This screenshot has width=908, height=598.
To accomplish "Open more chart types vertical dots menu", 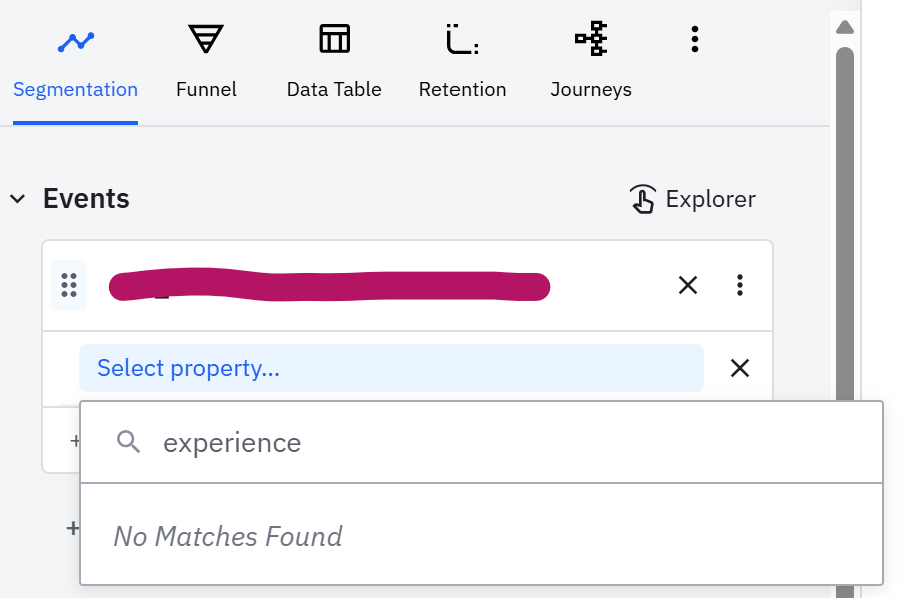I will coord(695,40).
